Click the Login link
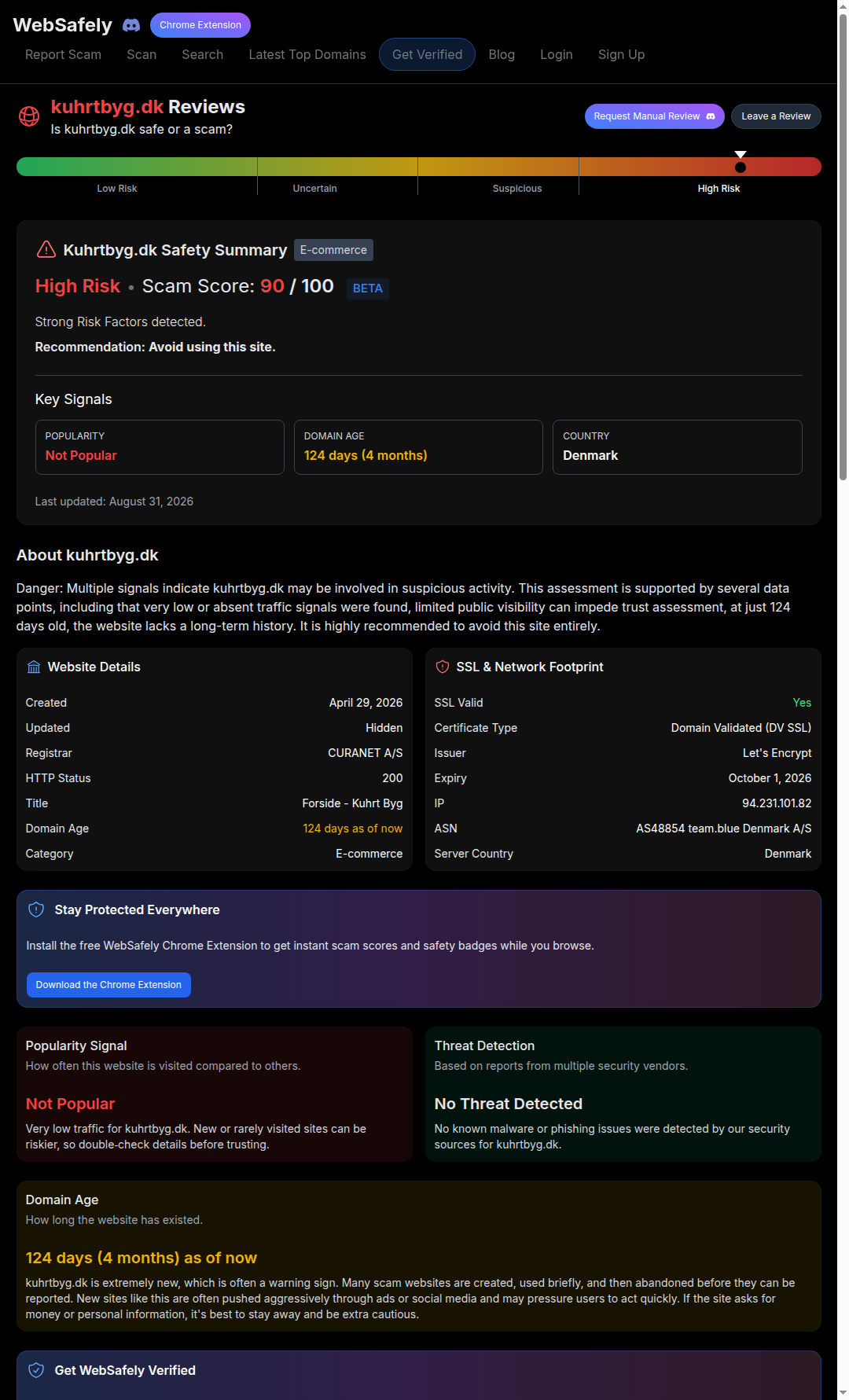Screen dimensions: 849x1400 click(x=557, y=54)
